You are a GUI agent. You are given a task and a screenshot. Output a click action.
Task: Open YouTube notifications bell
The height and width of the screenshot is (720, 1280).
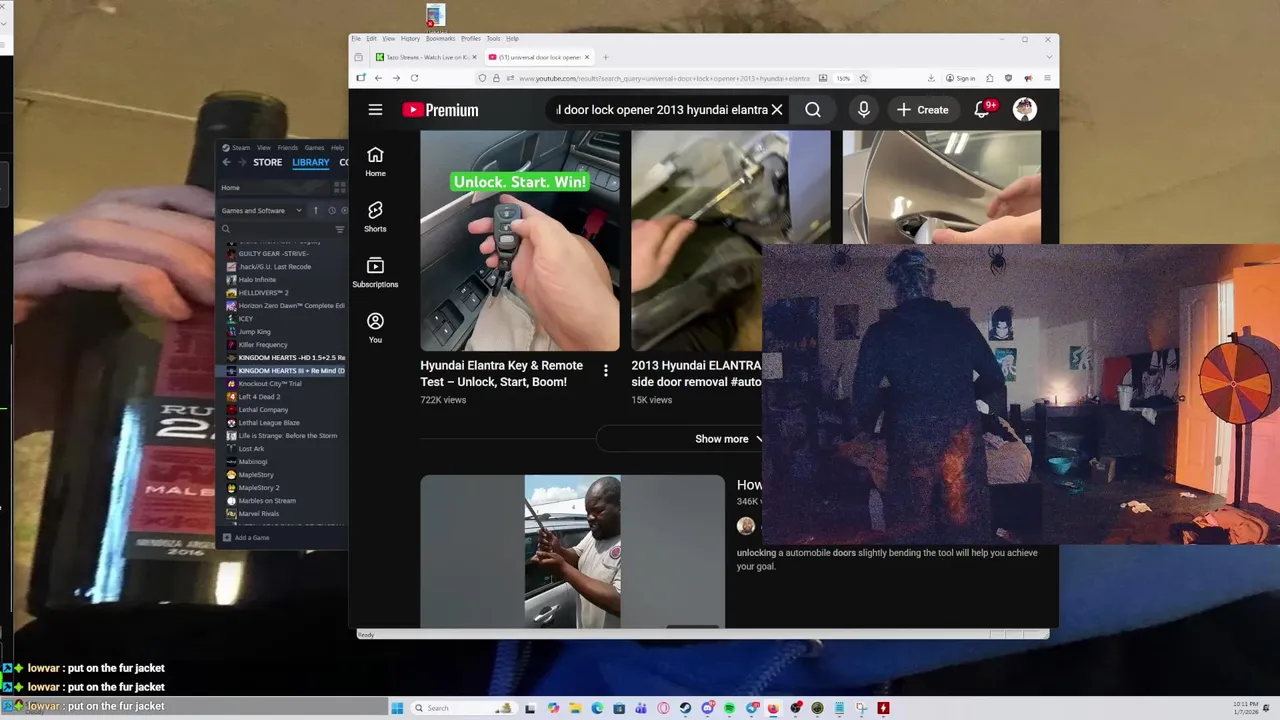pos(983,109)
